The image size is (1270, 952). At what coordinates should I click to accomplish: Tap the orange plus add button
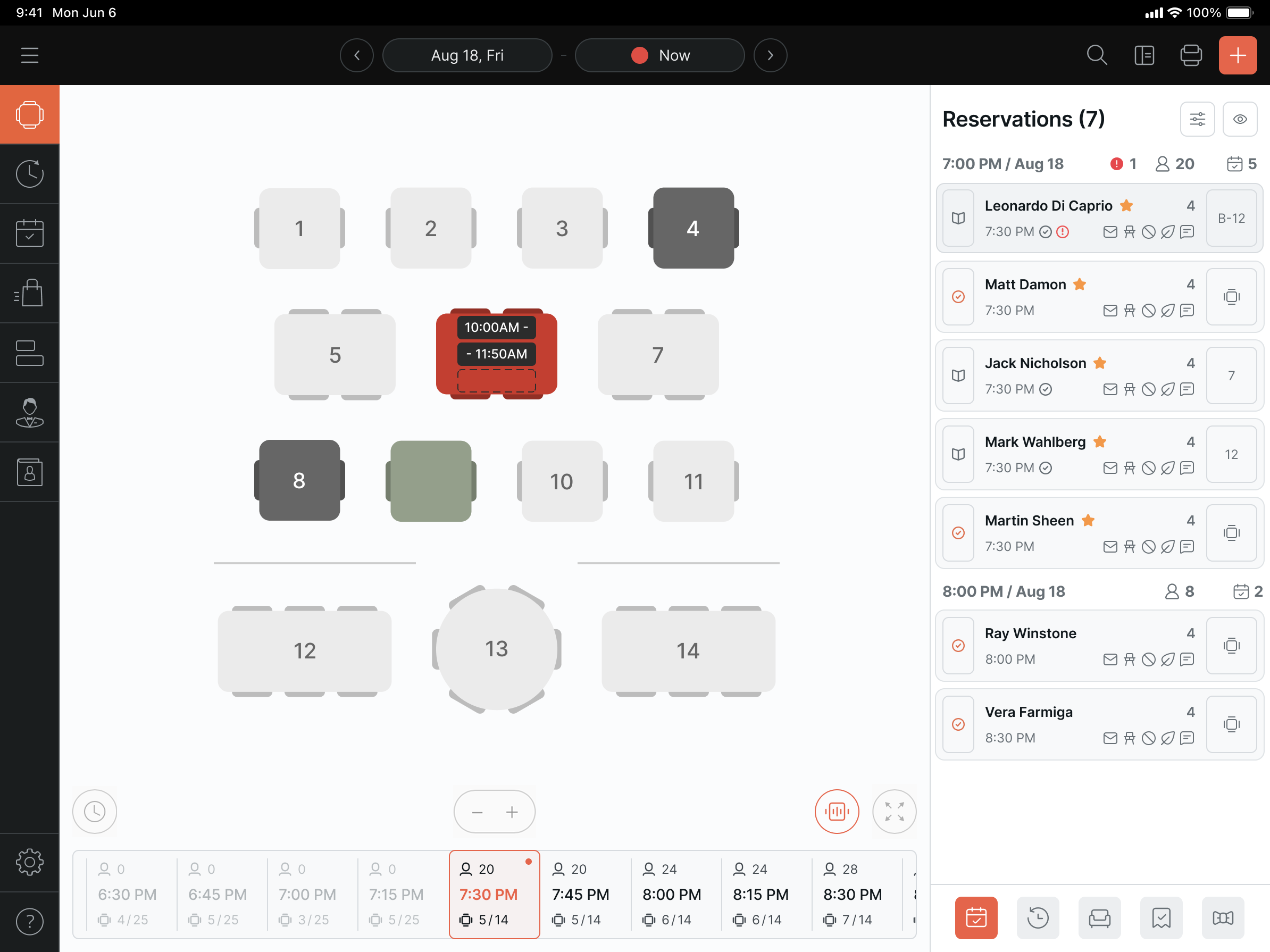(x=1237, y=55)
